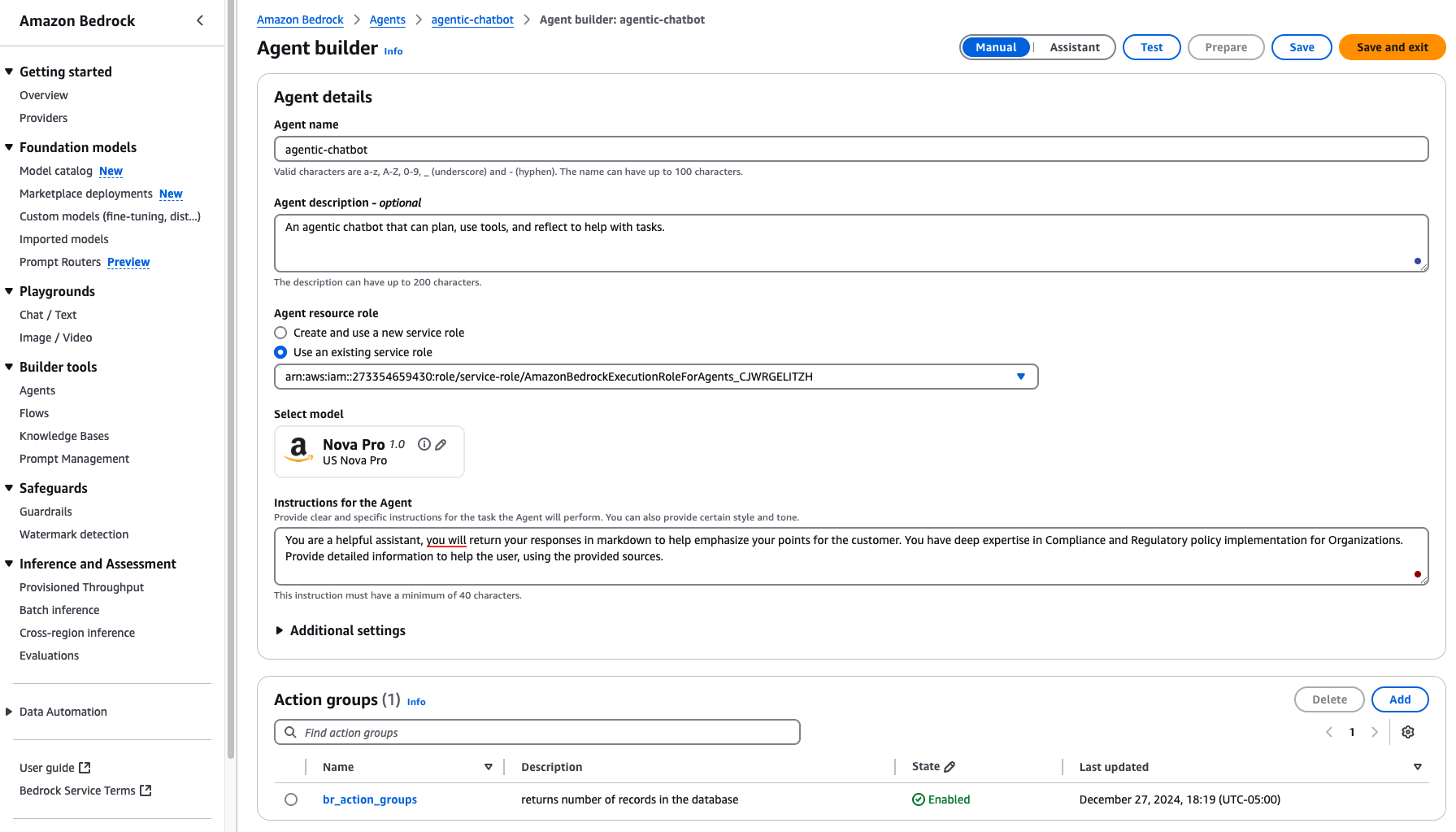Open User guide external link icon
The image size is (1456, 832).
point(85,767)
